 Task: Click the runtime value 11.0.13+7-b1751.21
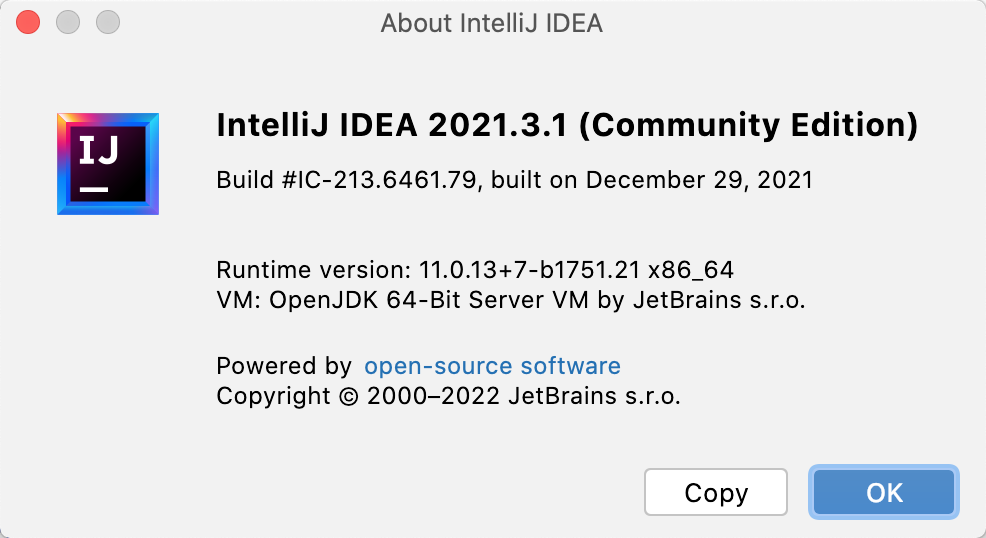click(x=529, y=270)
